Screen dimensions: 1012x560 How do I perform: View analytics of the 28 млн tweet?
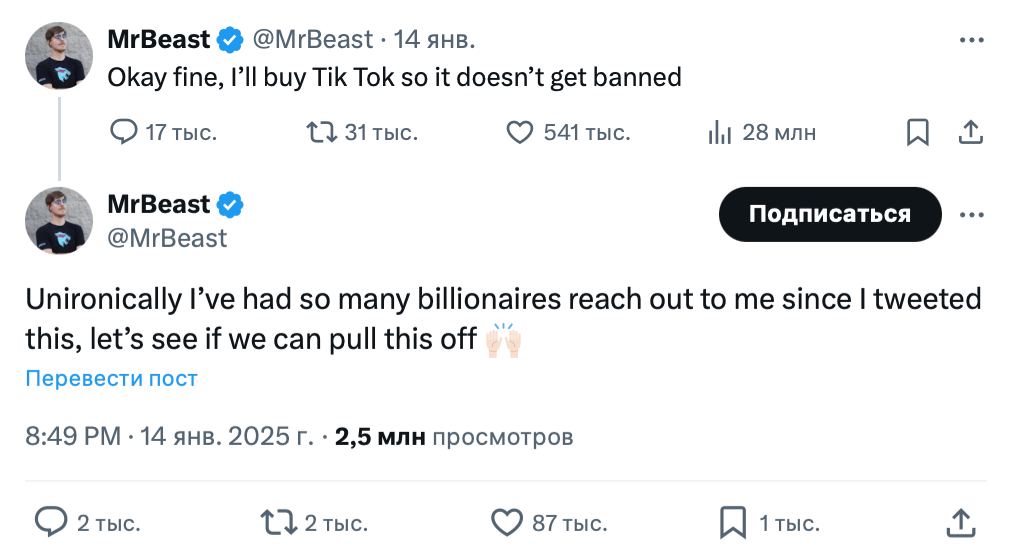(720, 132)
